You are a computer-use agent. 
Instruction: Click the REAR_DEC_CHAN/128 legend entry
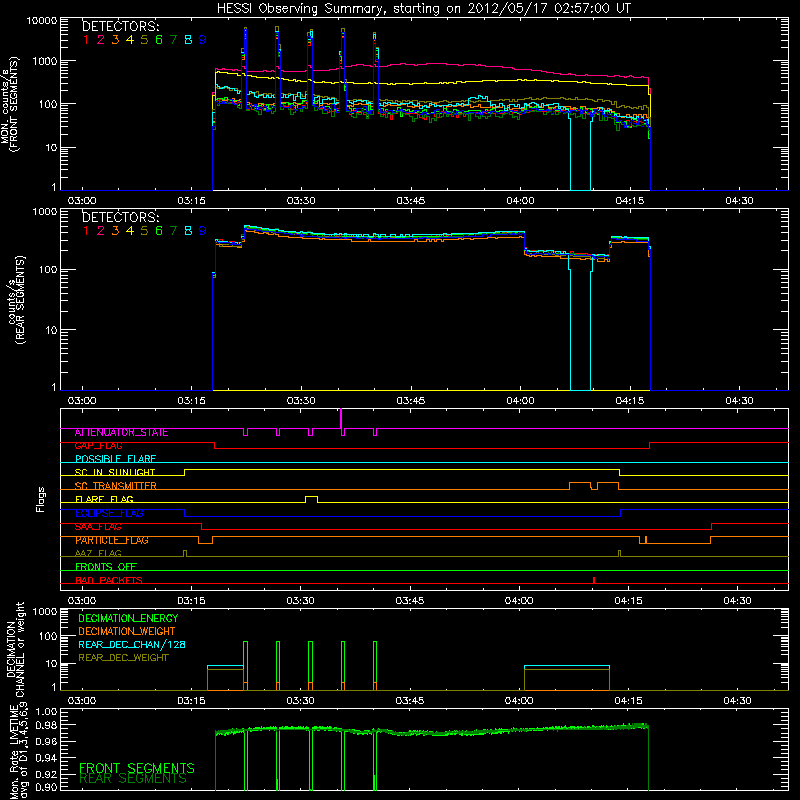132,645
